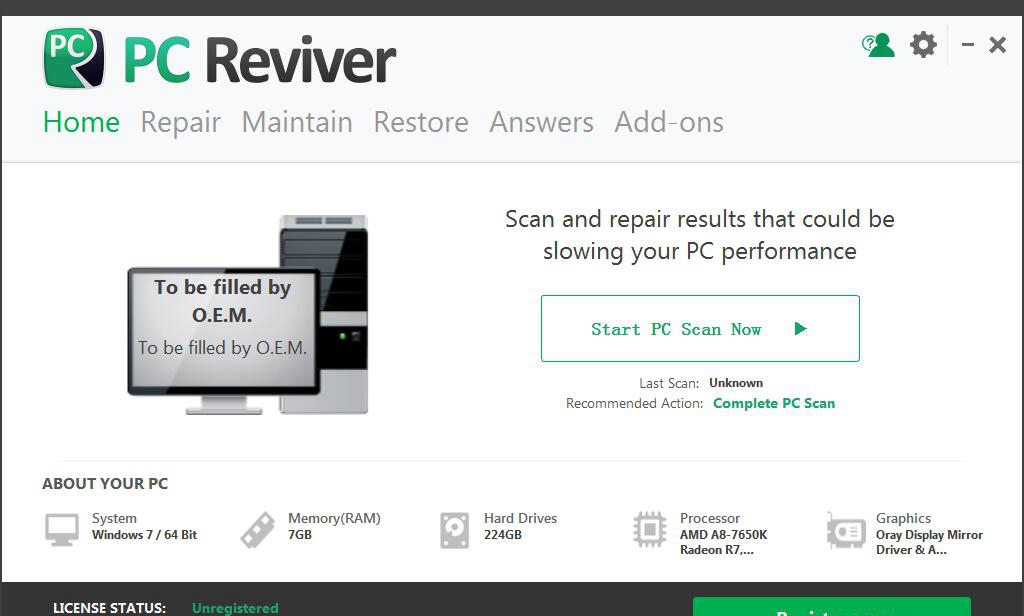1024x616 pixels.
Task: Click the PC Reviver title text
Action: click(259, 60)
